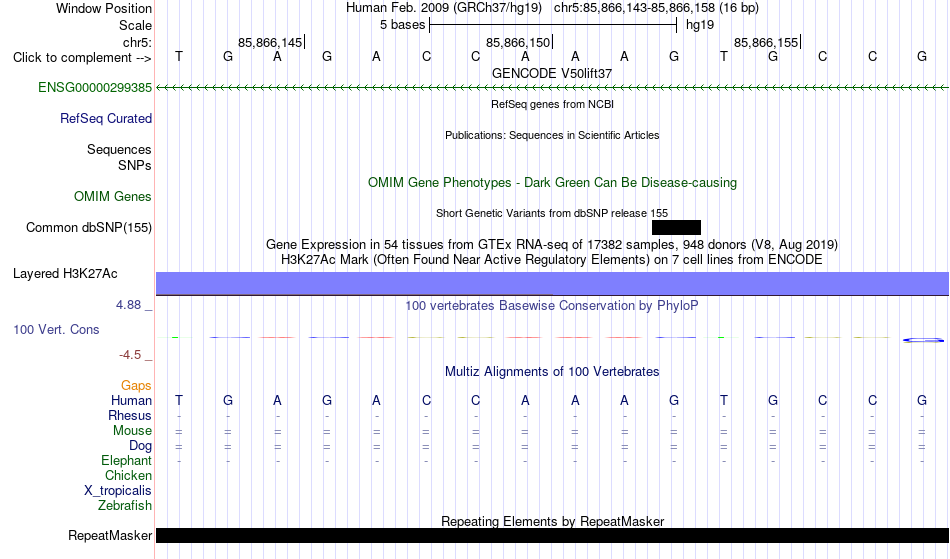The height and width of the screenshot is (559, 950).
Task: Select the Rhesus alignment row label
Action: tap(130, 415)
